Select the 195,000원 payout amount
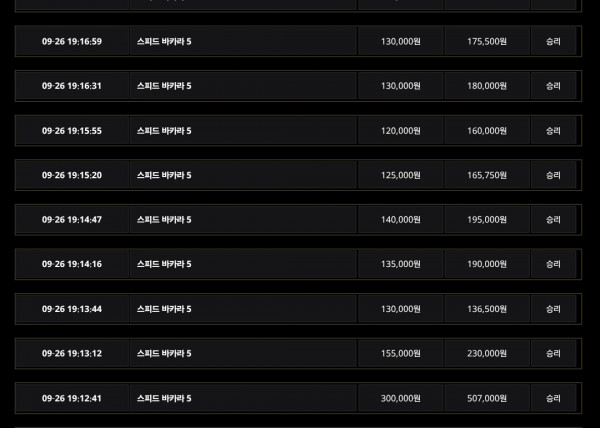Viewport: 600px width, 428px height. click(489, 220)
